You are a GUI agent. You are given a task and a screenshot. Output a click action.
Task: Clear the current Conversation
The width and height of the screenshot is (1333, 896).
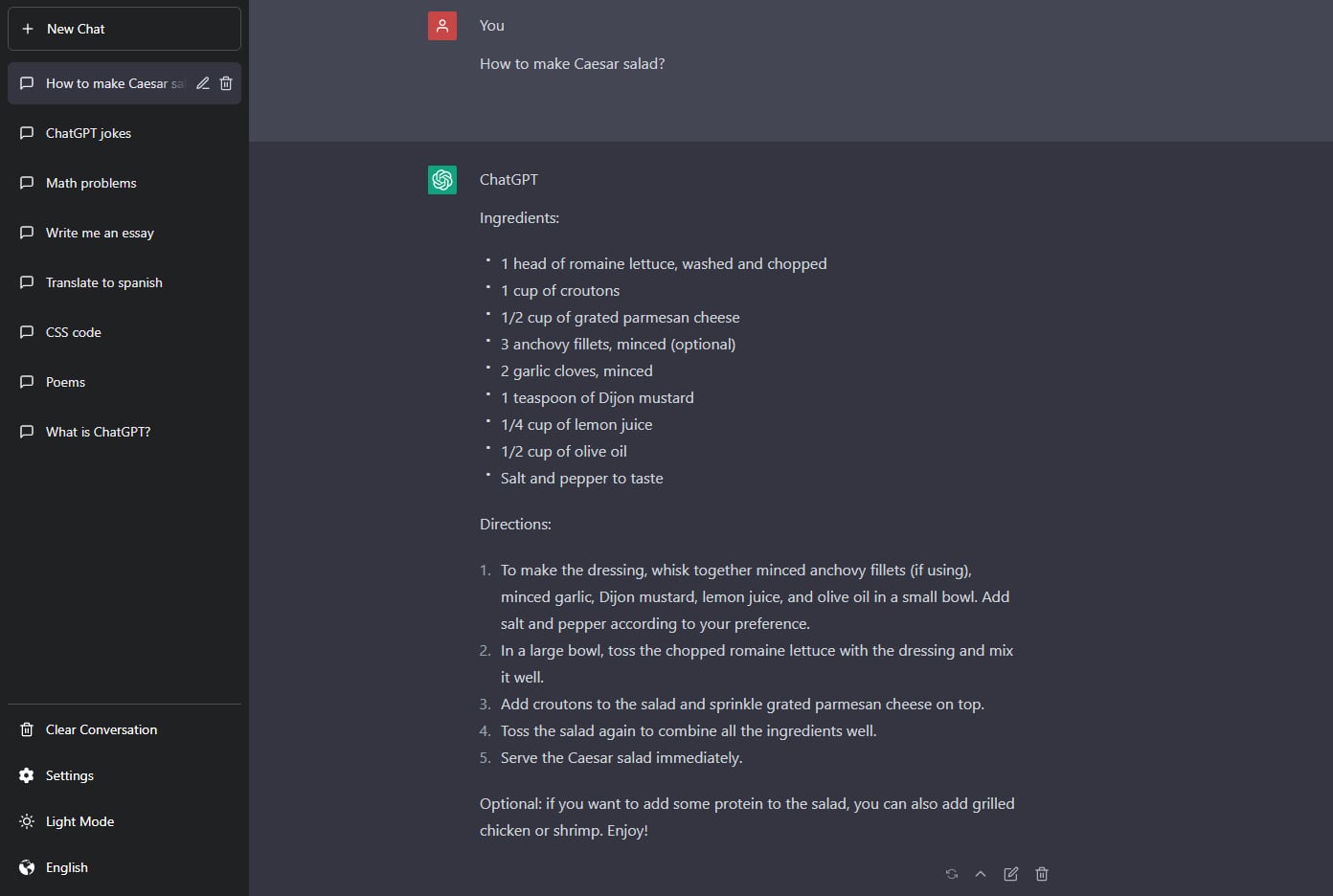101,729
